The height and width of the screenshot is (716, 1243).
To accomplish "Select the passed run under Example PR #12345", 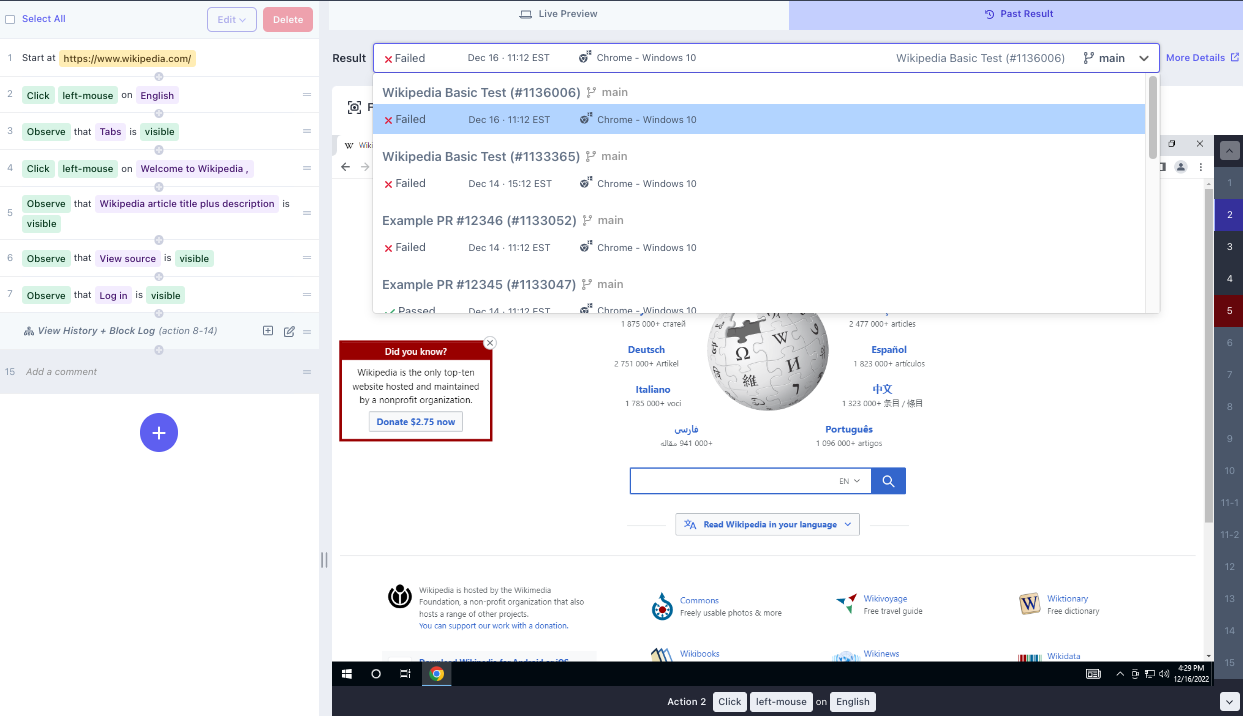I will coord(759,308).
